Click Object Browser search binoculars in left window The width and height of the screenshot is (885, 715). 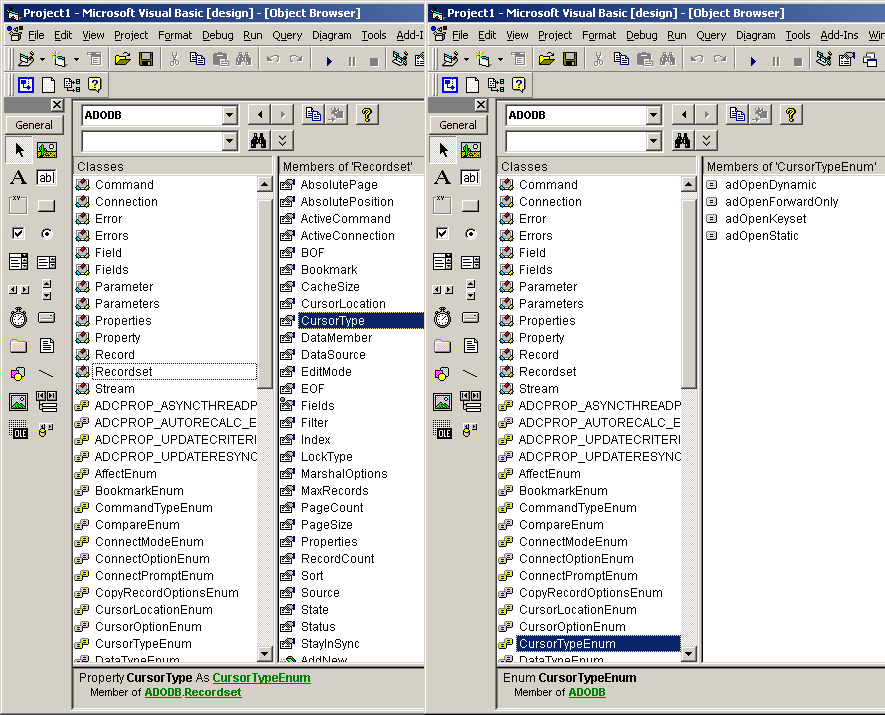[x=259, y=141]
